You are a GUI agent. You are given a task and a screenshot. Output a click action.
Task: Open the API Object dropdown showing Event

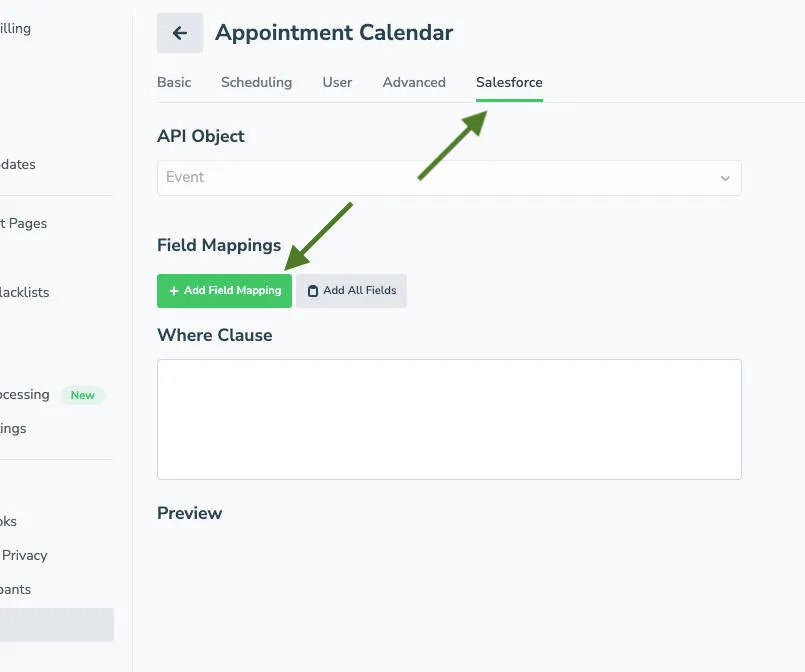(449, 178)
